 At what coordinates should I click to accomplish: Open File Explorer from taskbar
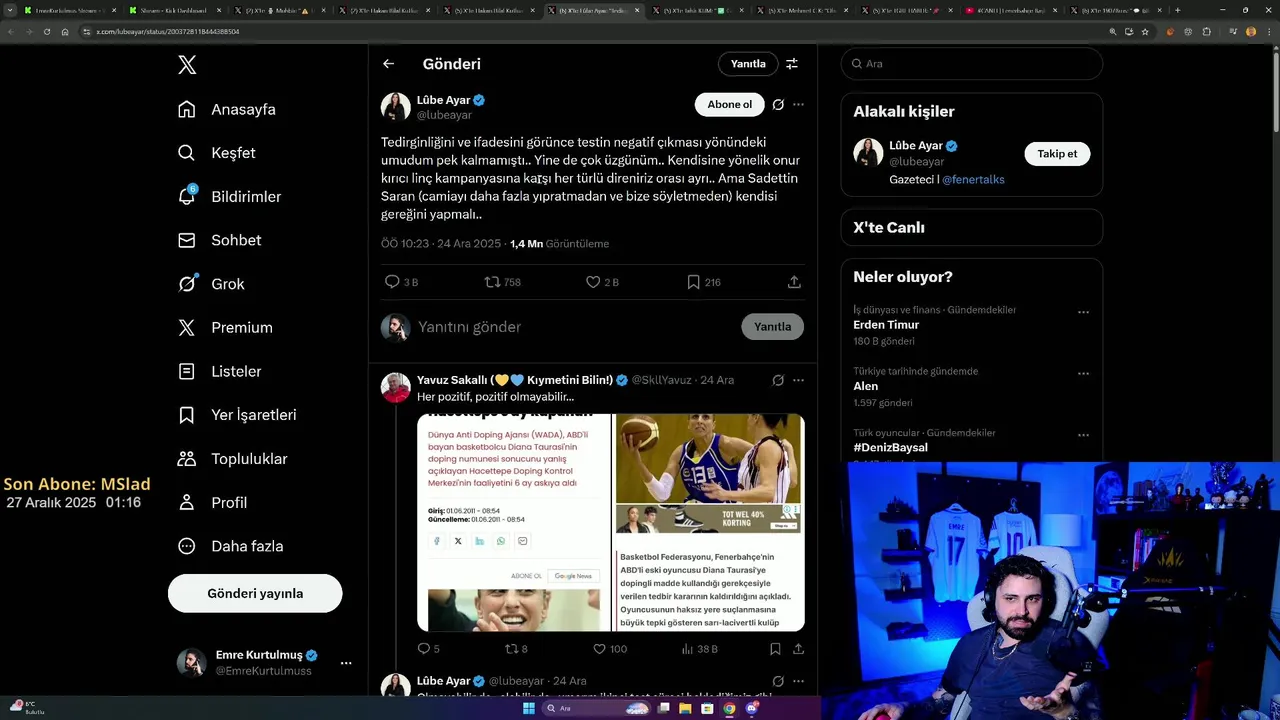pos(685,708)
